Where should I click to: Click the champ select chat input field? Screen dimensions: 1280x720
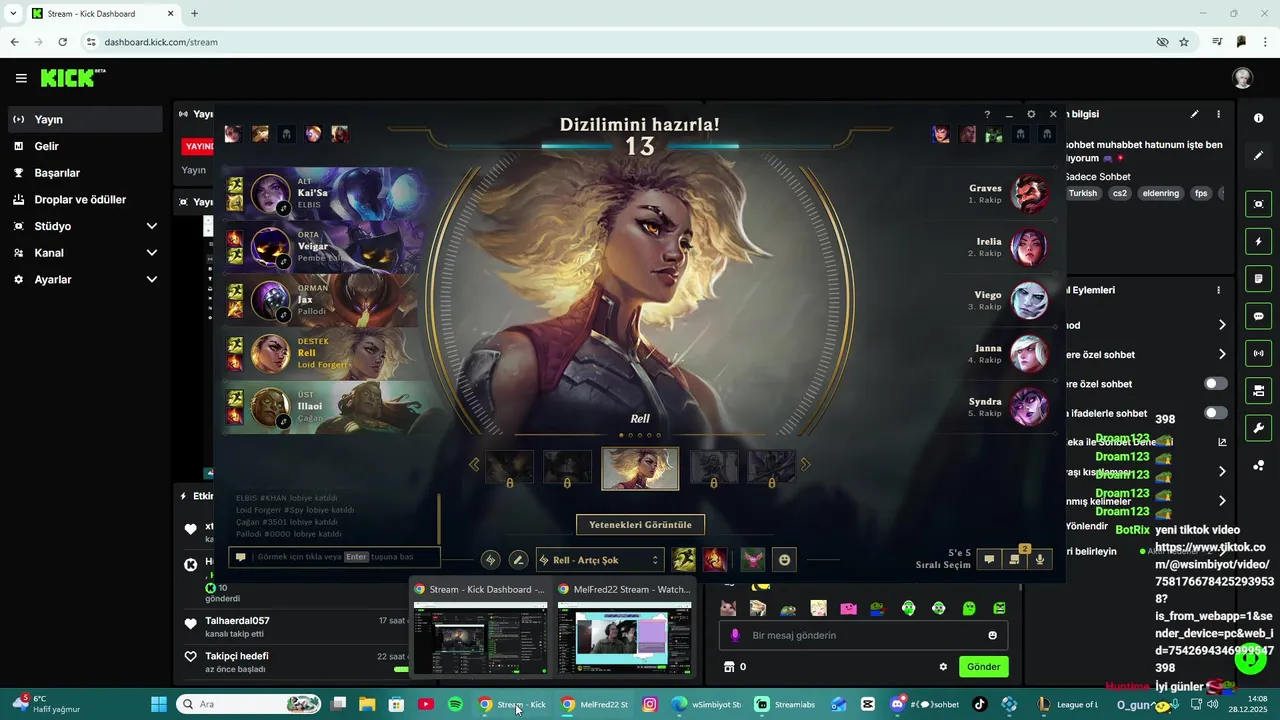pos(334,557)
